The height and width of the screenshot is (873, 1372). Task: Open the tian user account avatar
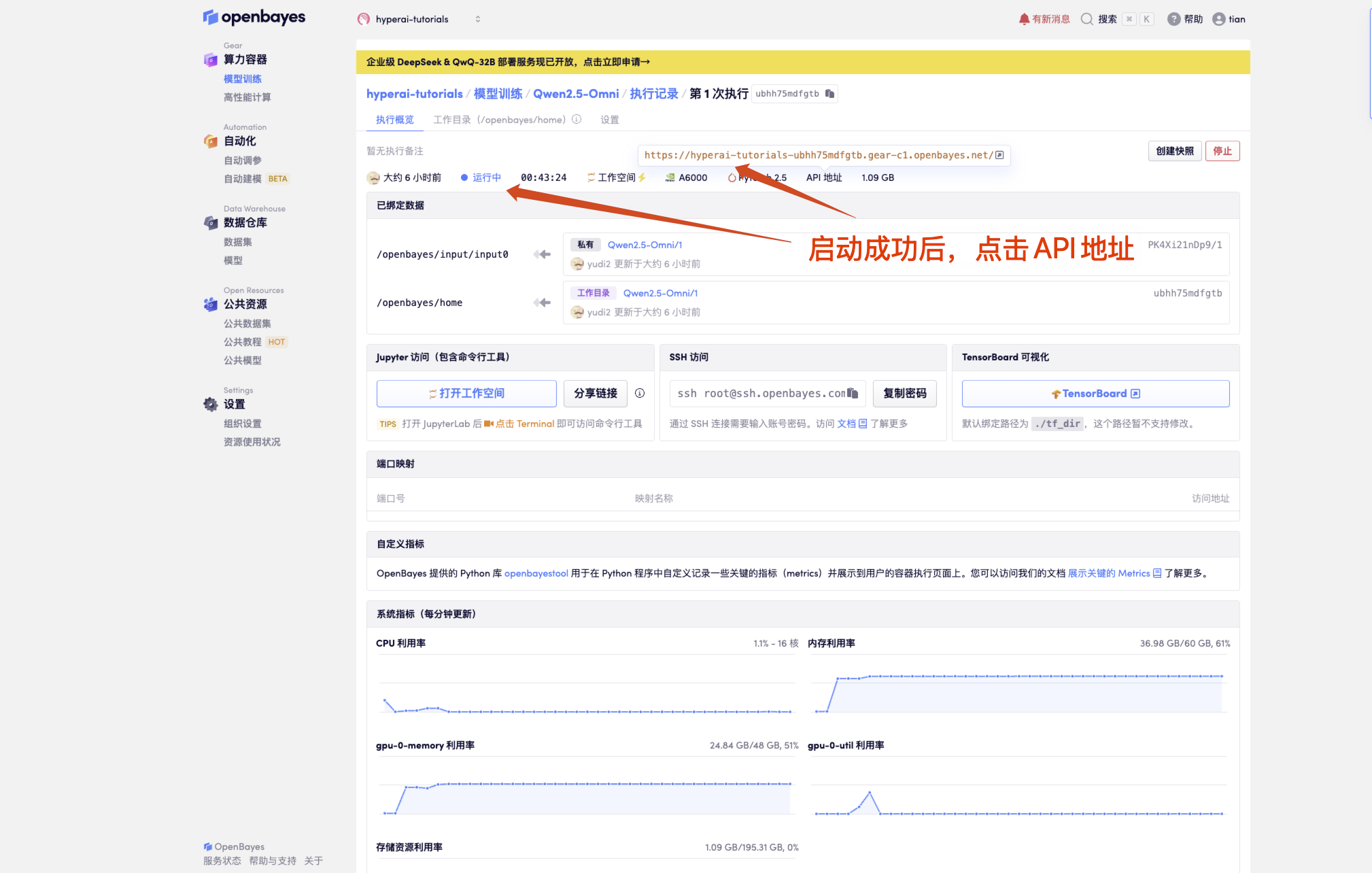1219,19
